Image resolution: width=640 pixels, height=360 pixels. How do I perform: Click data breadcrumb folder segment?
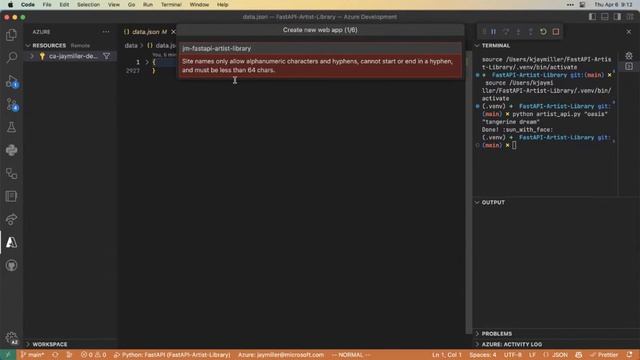tap(131, 45)
